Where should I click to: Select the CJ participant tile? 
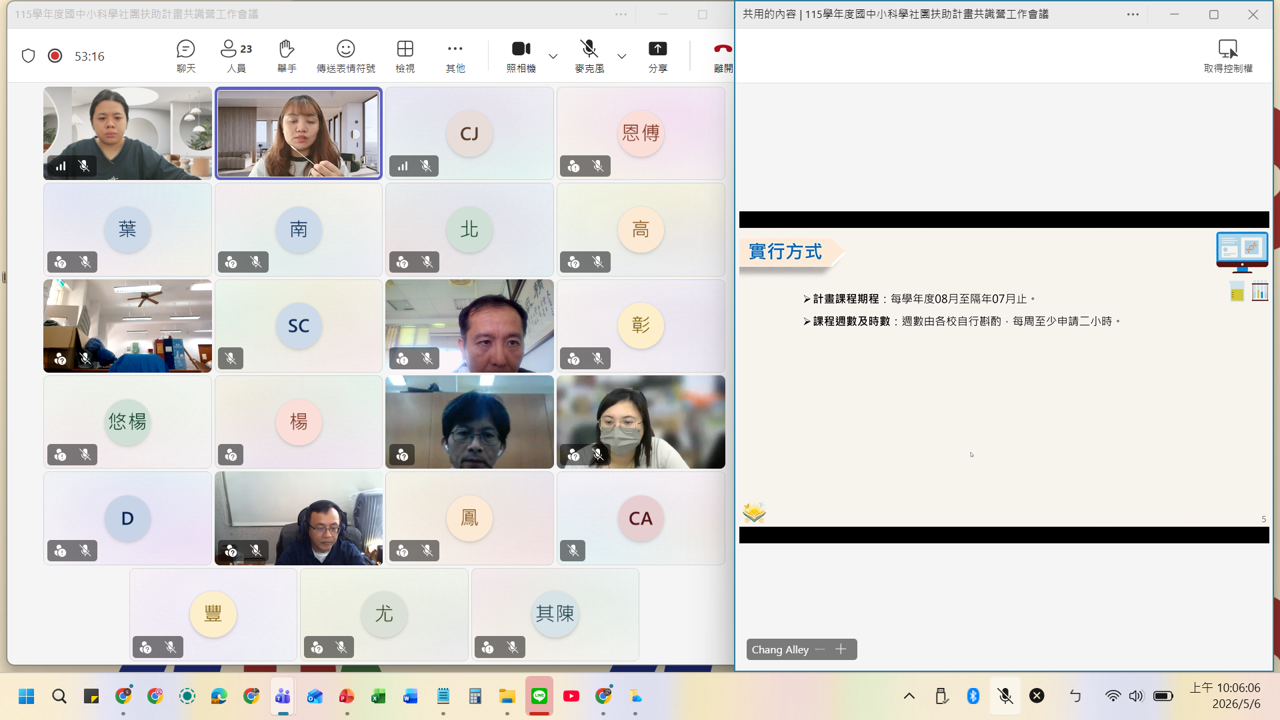(469, 133)
